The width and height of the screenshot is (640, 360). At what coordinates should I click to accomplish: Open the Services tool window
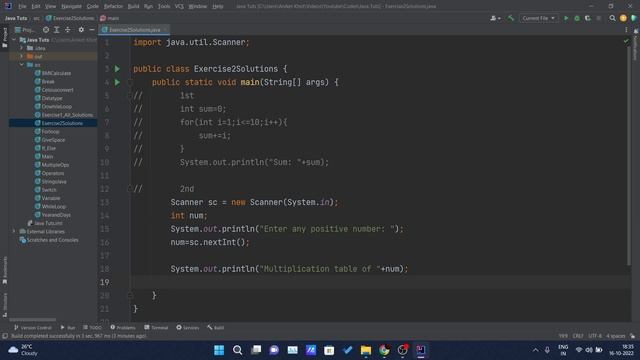pos(187,327)
